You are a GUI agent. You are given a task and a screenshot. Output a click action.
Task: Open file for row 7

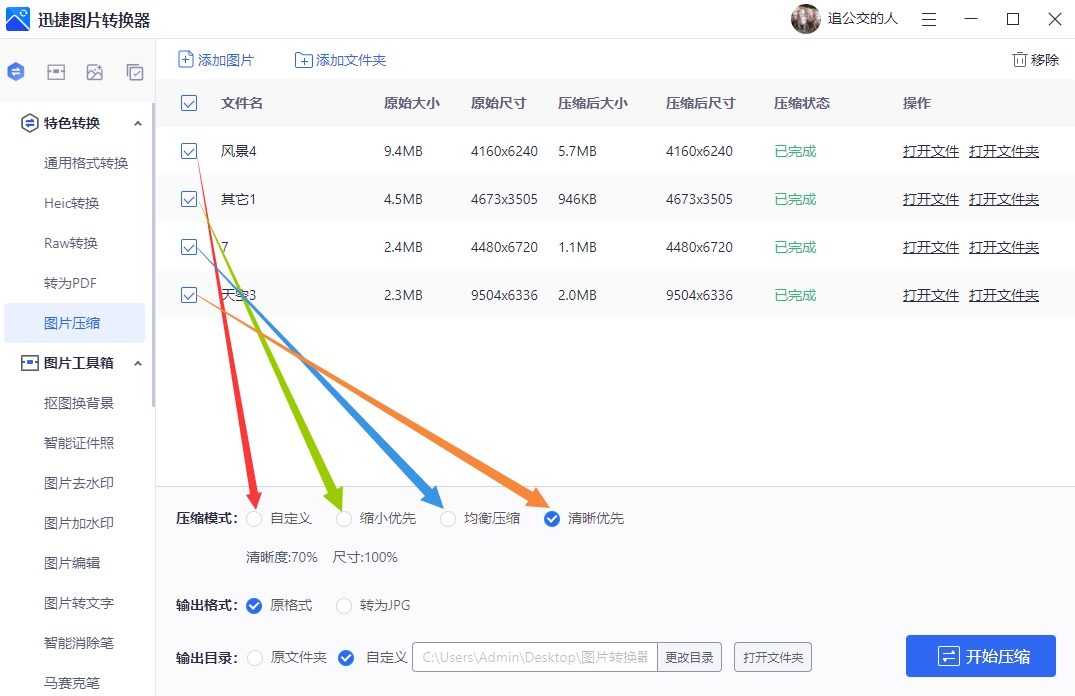pos(930,247)
